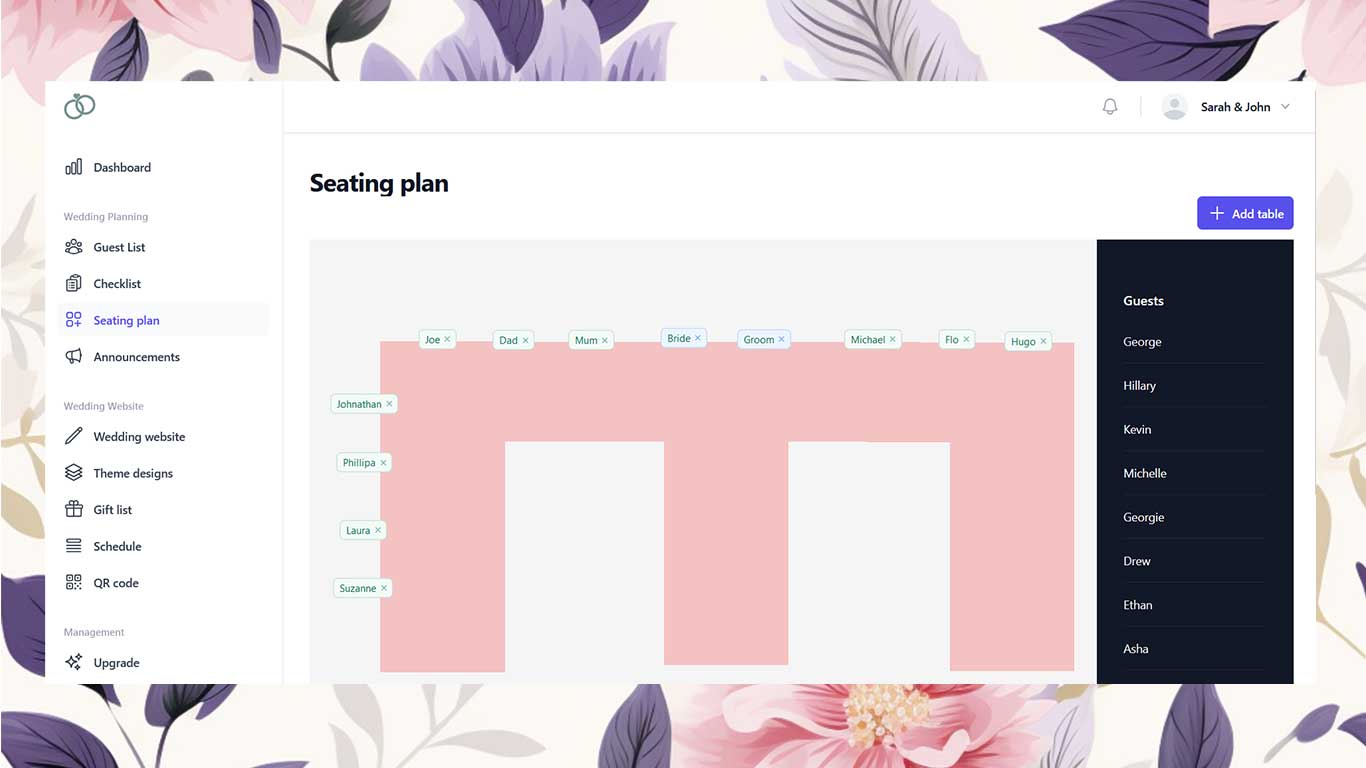Image resolution: width=1366 pixels, height=768 pixels.
Task: Open notifications via the bell icon
Action: (1109, 106)
